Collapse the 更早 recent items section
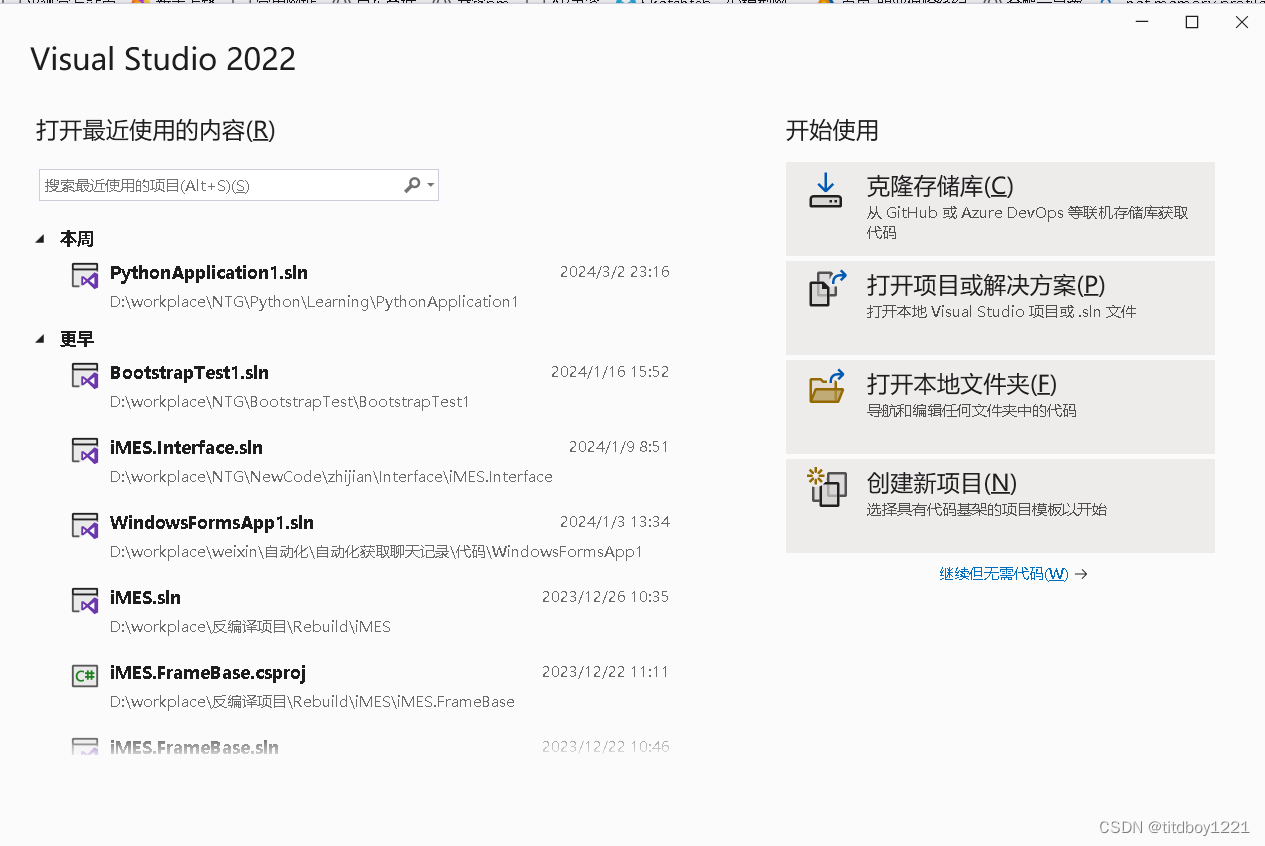This screenshot has width=1265, height=846. tap(40, 338)
